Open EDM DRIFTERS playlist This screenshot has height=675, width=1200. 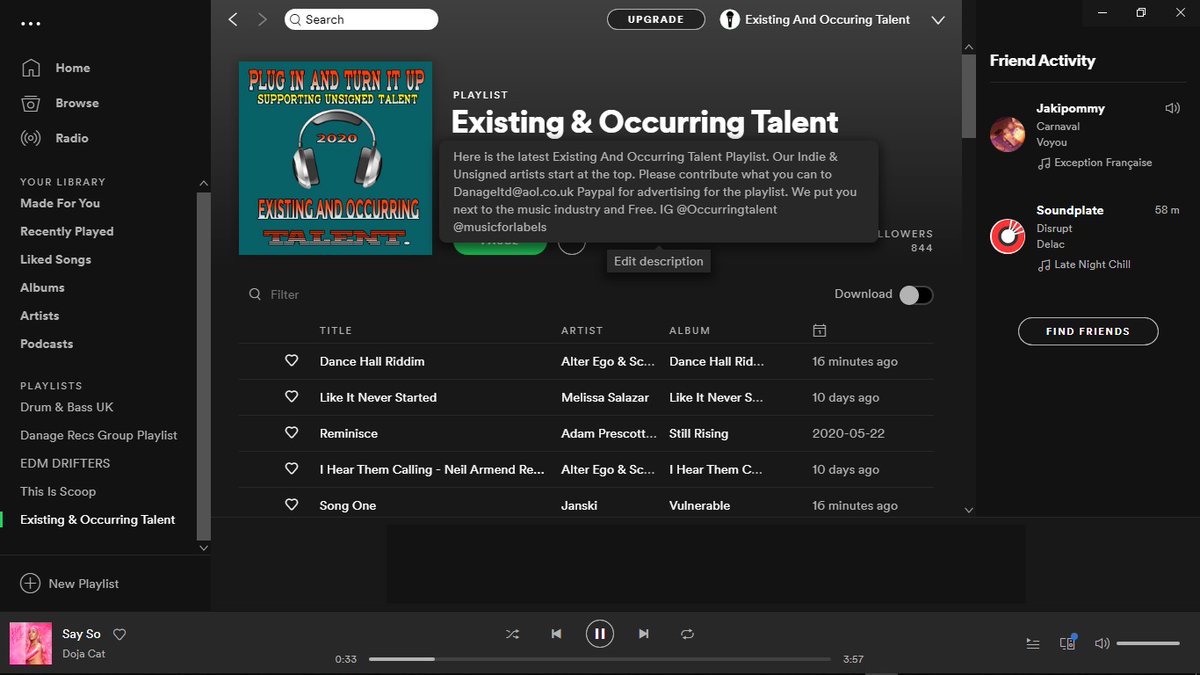click(x=65, y=463)
